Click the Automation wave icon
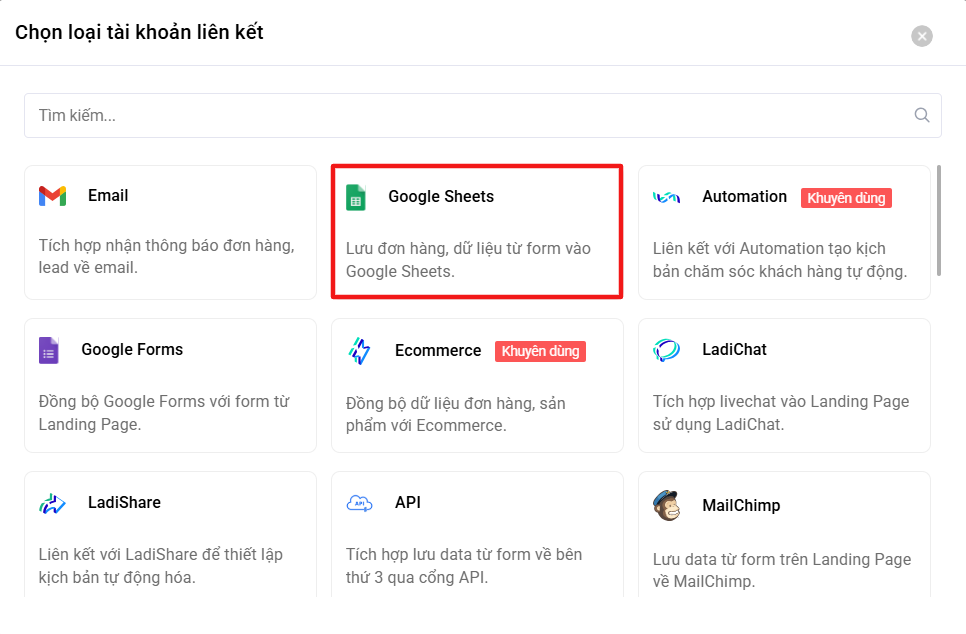Image resolution: width=966 pixels, height=634 pixels. click(667, 197)
